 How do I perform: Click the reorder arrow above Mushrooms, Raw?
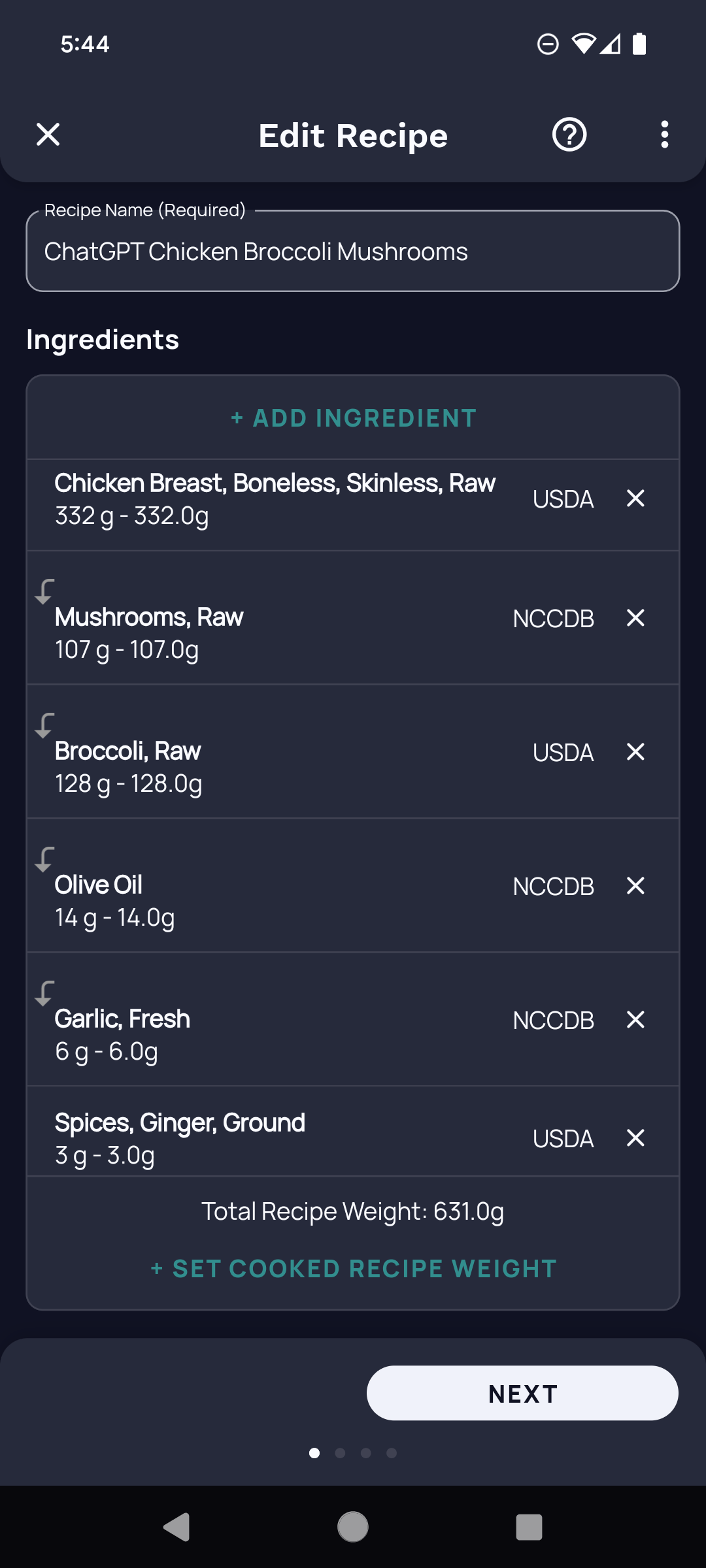(44, 591)
